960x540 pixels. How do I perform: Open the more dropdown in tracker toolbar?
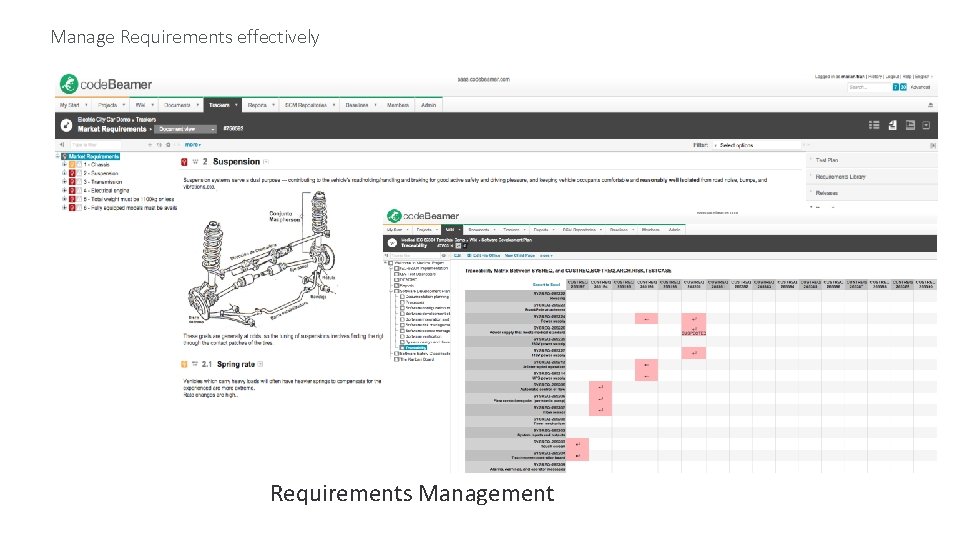[x=193, y=145]
